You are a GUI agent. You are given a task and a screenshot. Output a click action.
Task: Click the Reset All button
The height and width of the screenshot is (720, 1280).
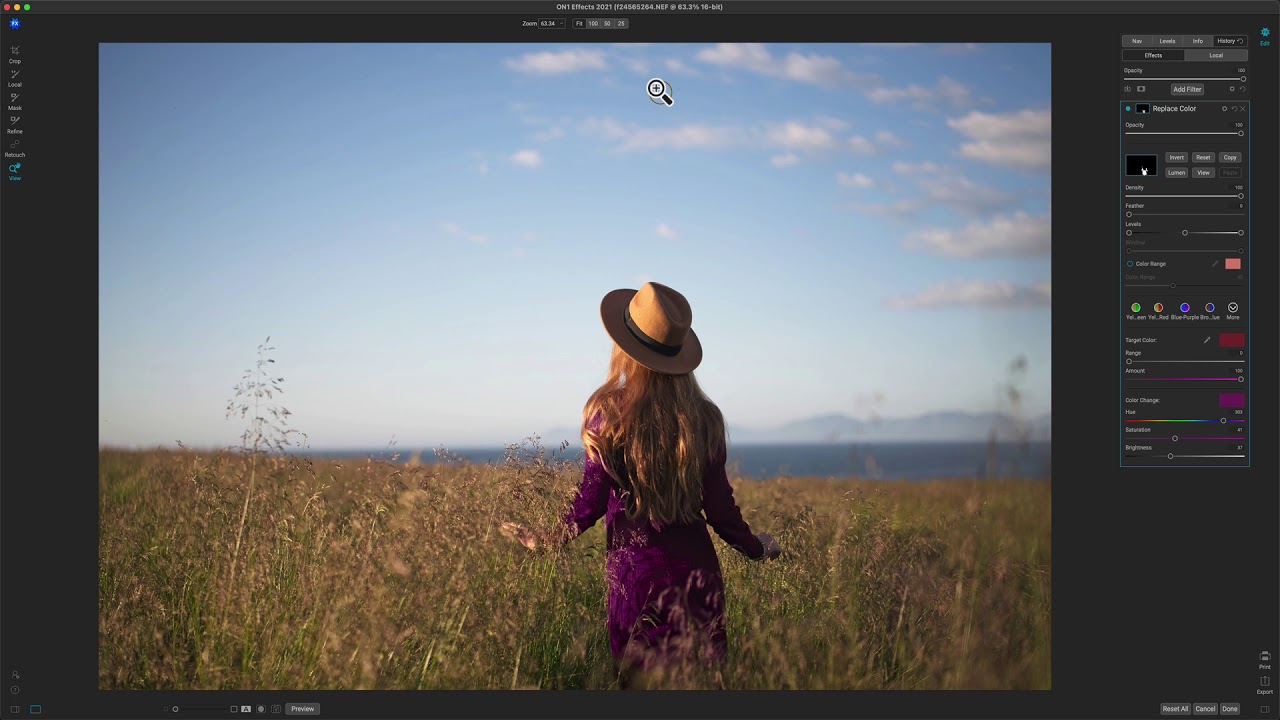coord(1175,709)
